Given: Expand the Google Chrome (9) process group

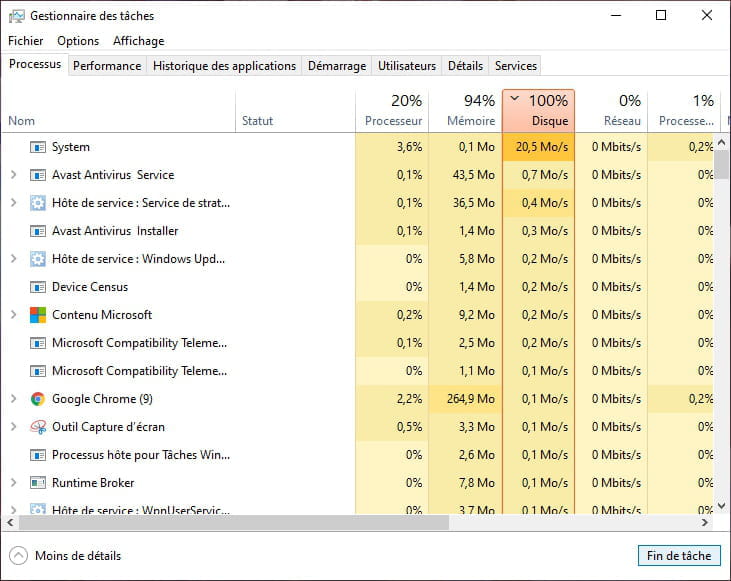Looking at the screenshot, I should (13, 399).
